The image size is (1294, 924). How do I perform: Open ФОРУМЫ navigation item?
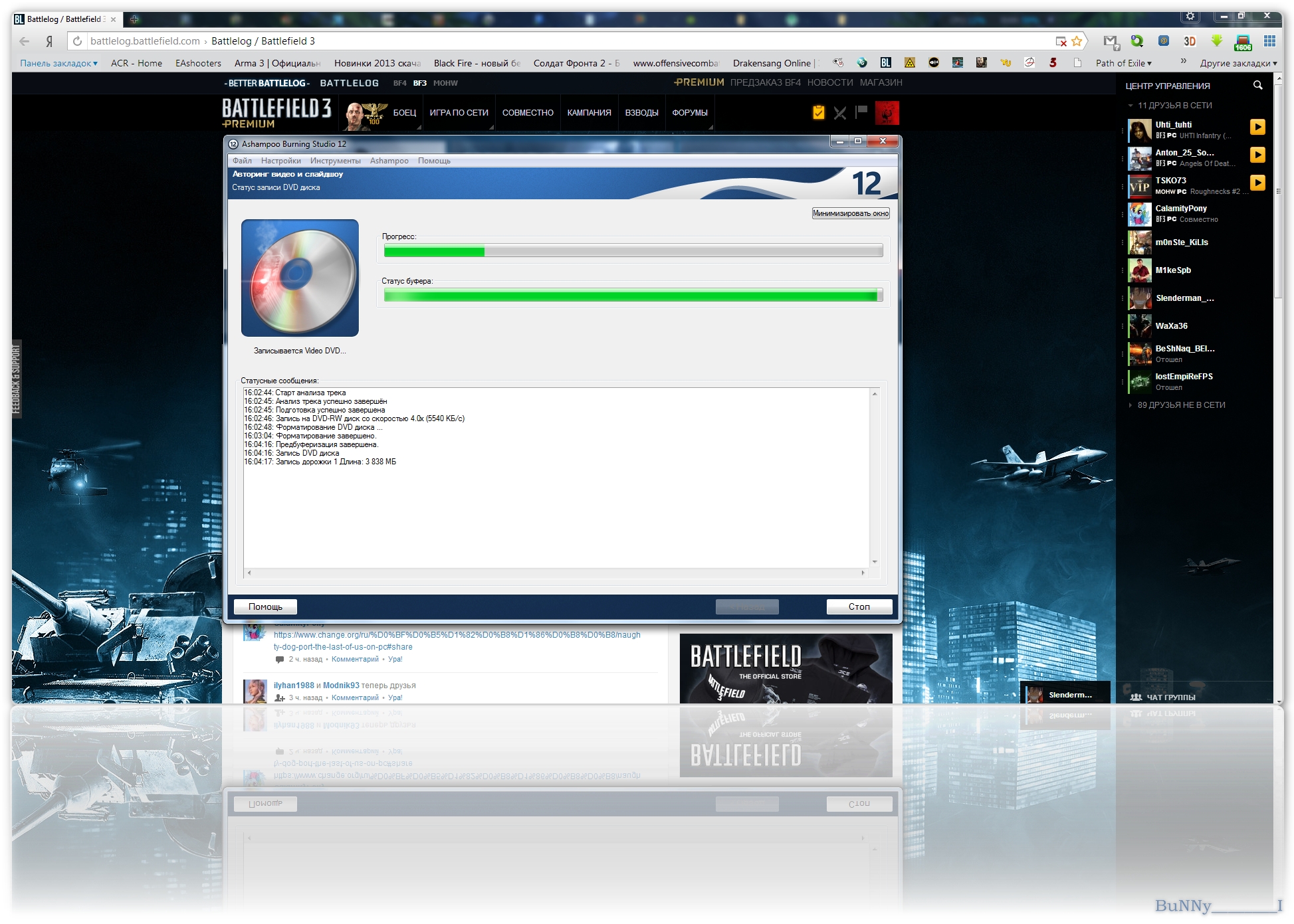689,113
